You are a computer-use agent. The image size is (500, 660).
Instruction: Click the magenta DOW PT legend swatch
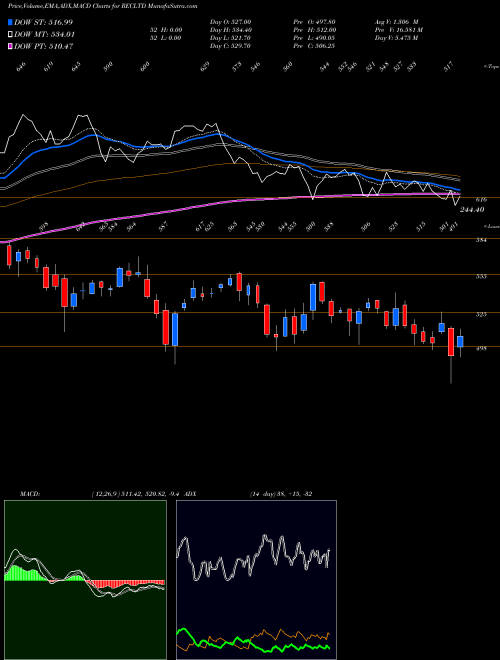[10, 46]
